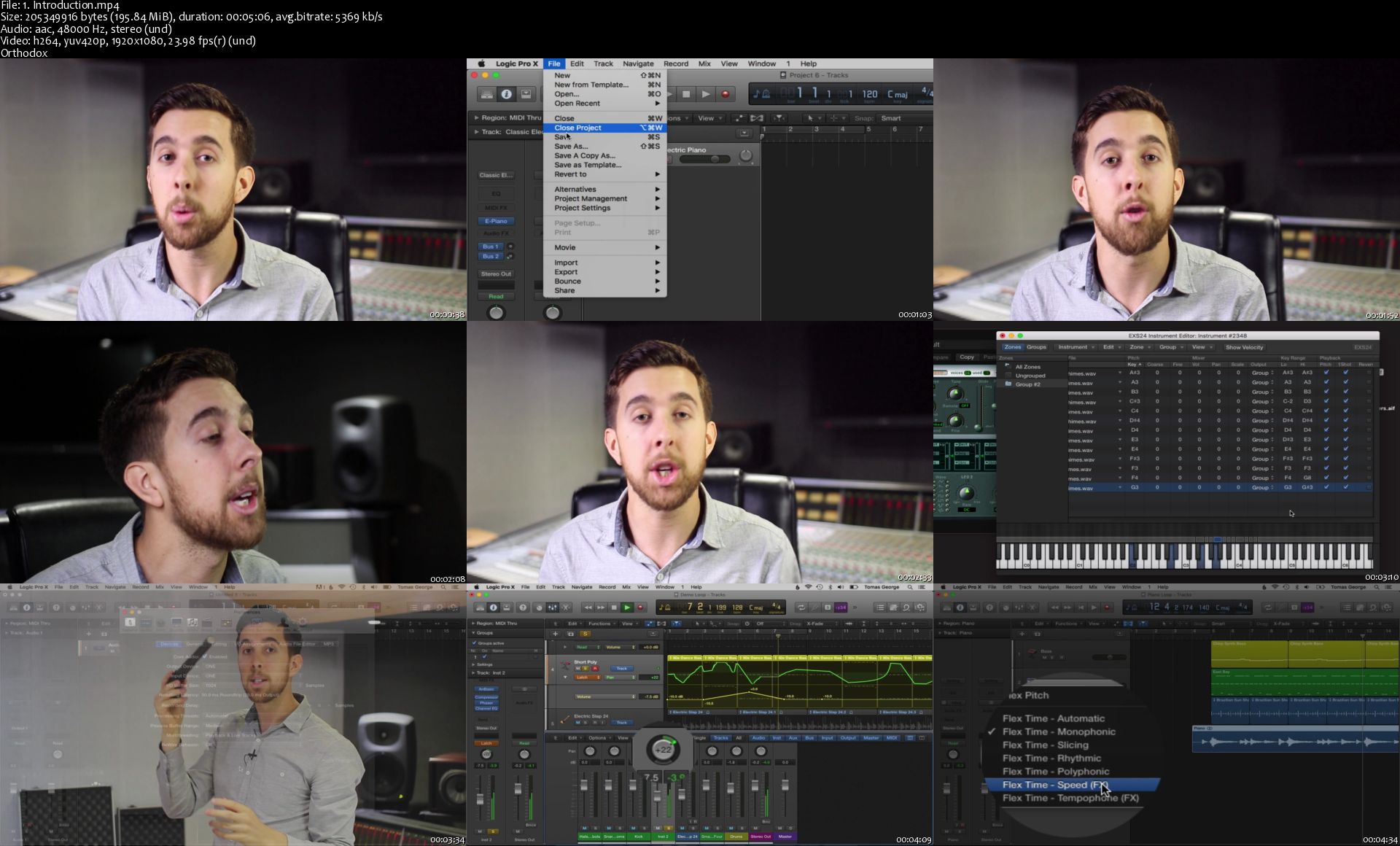Open Latch automation mode dropdown on Short Poly
Viewport: 1400px width, 846px height.
tap(587, 678)
